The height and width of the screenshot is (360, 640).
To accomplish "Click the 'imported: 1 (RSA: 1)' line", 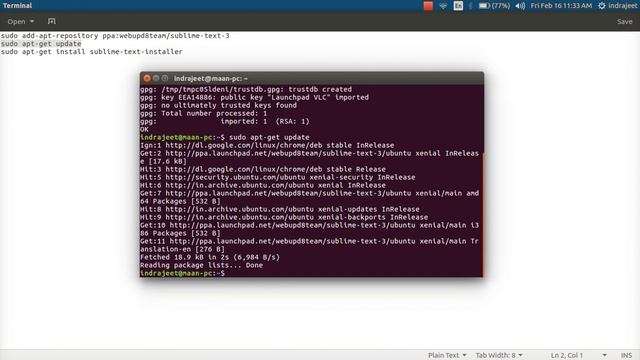I will pyautogui.click(x=224, y=121).
